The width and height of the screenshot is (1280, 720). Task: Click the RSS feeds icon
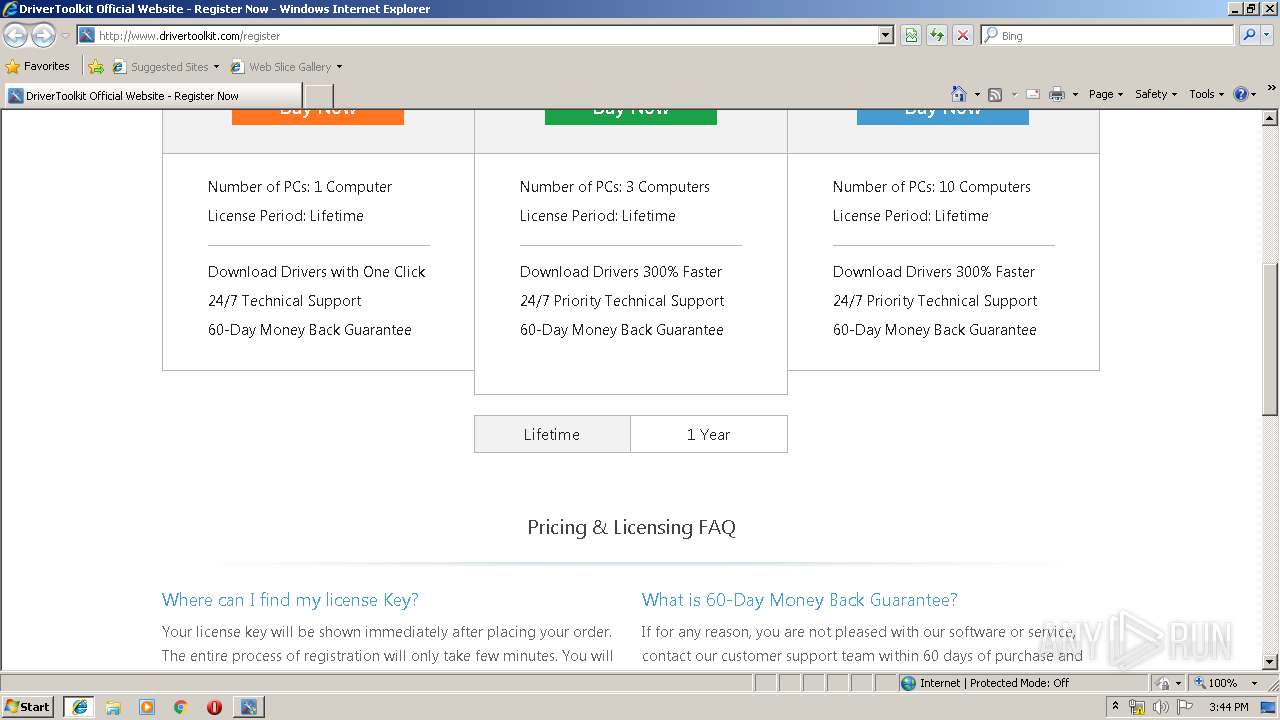click(995, 94)
